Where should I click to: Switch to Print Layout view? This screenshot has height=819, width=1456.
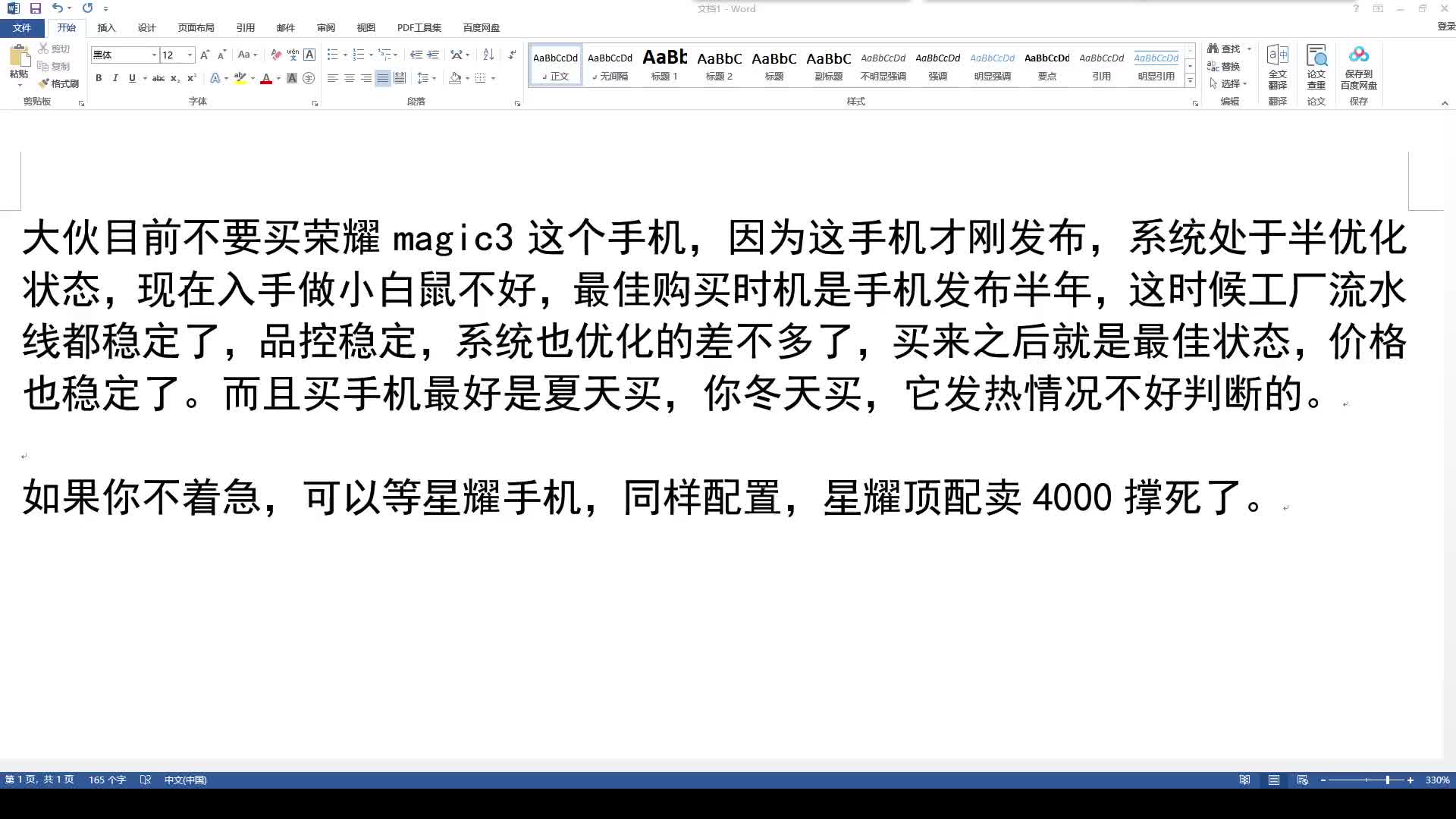pyautogui.click(x=1274, y=780)
